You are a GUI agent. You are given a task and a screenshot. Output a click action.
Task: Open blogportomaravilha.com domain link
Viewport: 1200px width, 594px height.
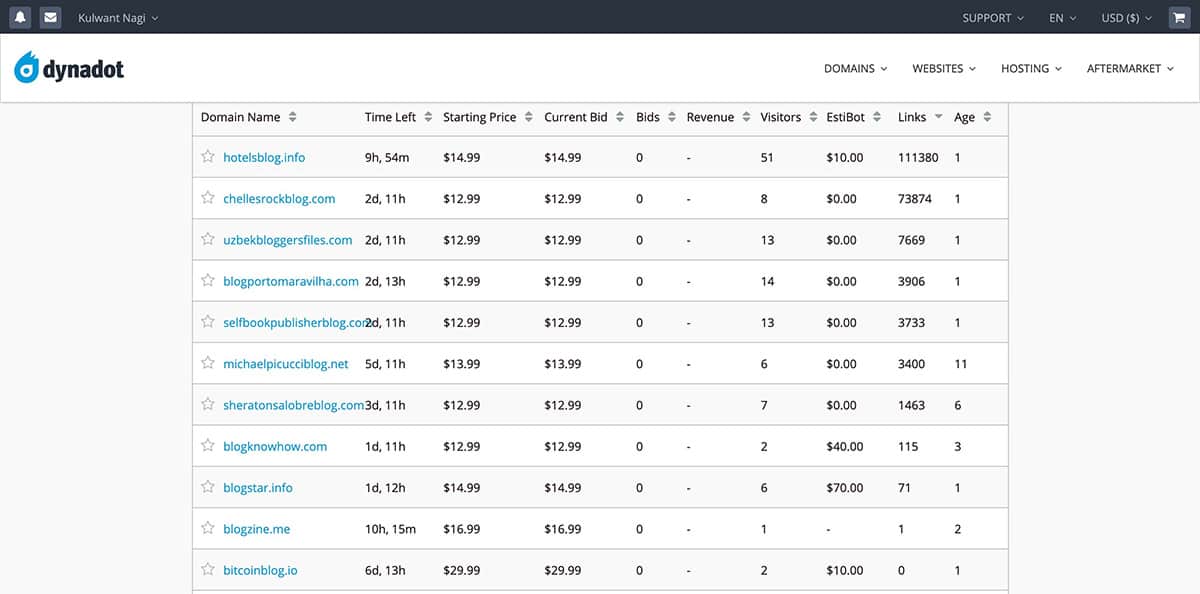click(x=291, y=281)
